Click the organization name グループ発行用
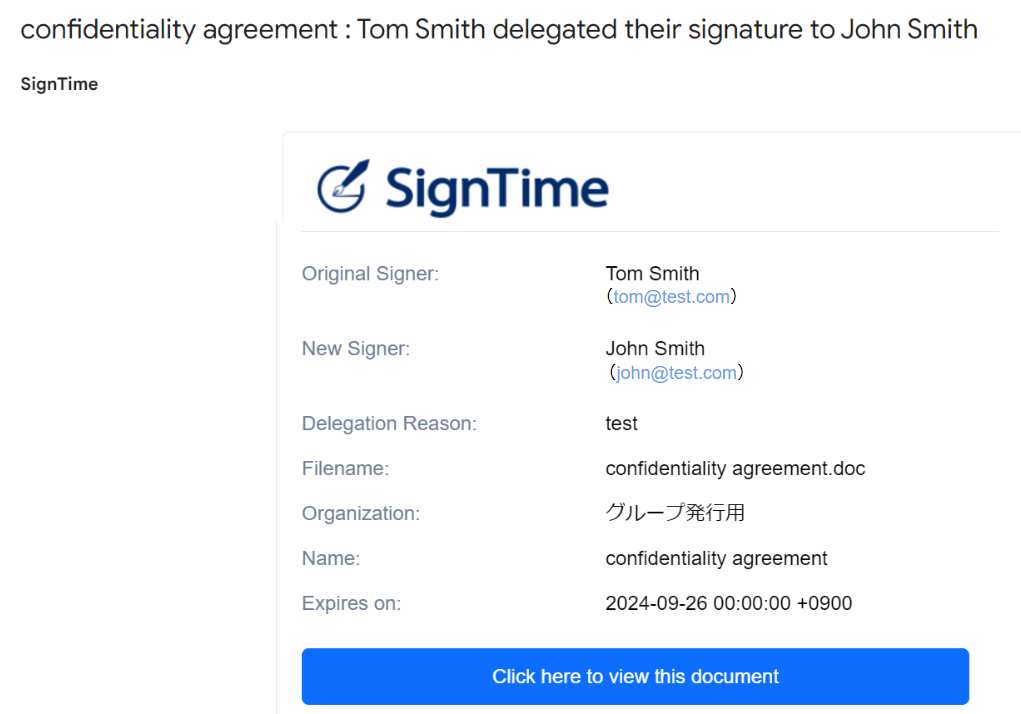1021x714 pixels. (x=675, y=513)
